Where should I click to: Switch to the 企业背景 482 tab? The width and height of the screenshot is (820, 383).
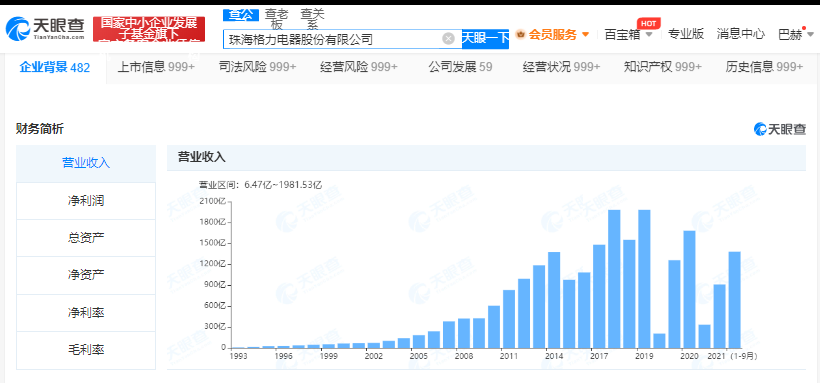(54, 67)
